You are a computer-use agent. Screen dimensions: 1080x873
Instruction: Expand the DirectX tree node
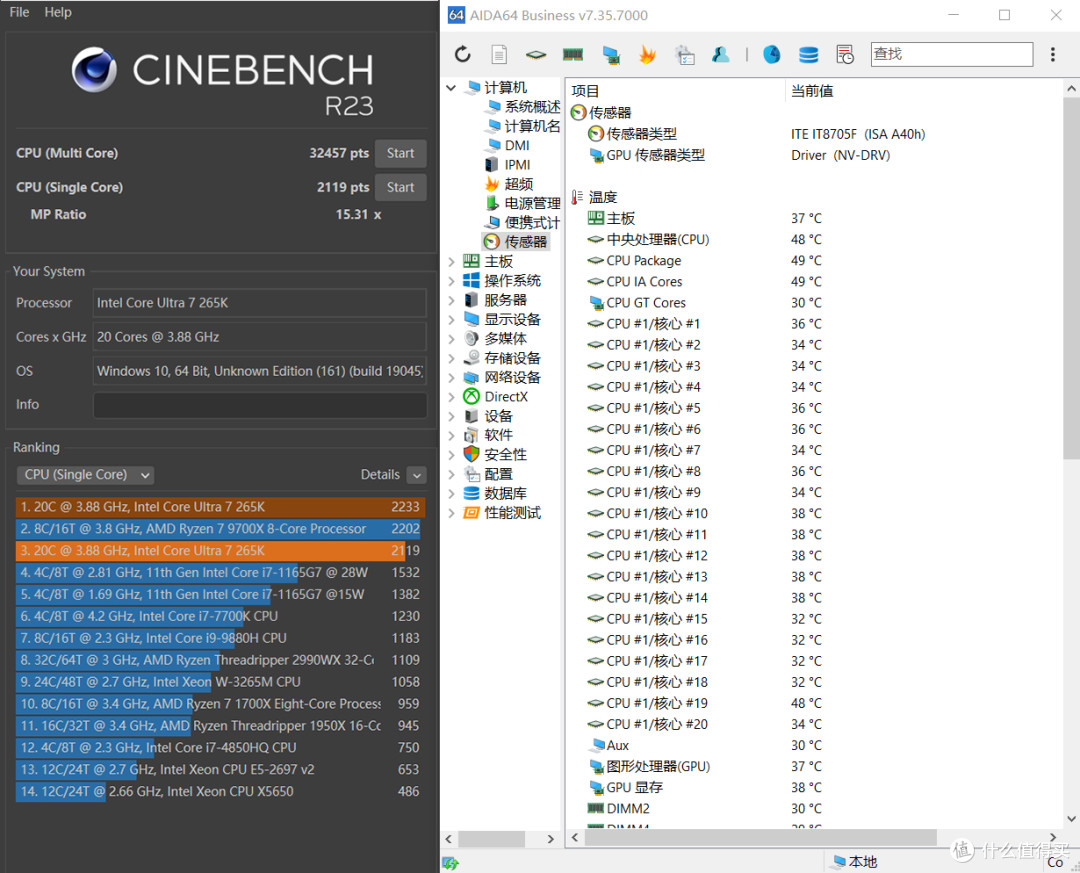451,397
